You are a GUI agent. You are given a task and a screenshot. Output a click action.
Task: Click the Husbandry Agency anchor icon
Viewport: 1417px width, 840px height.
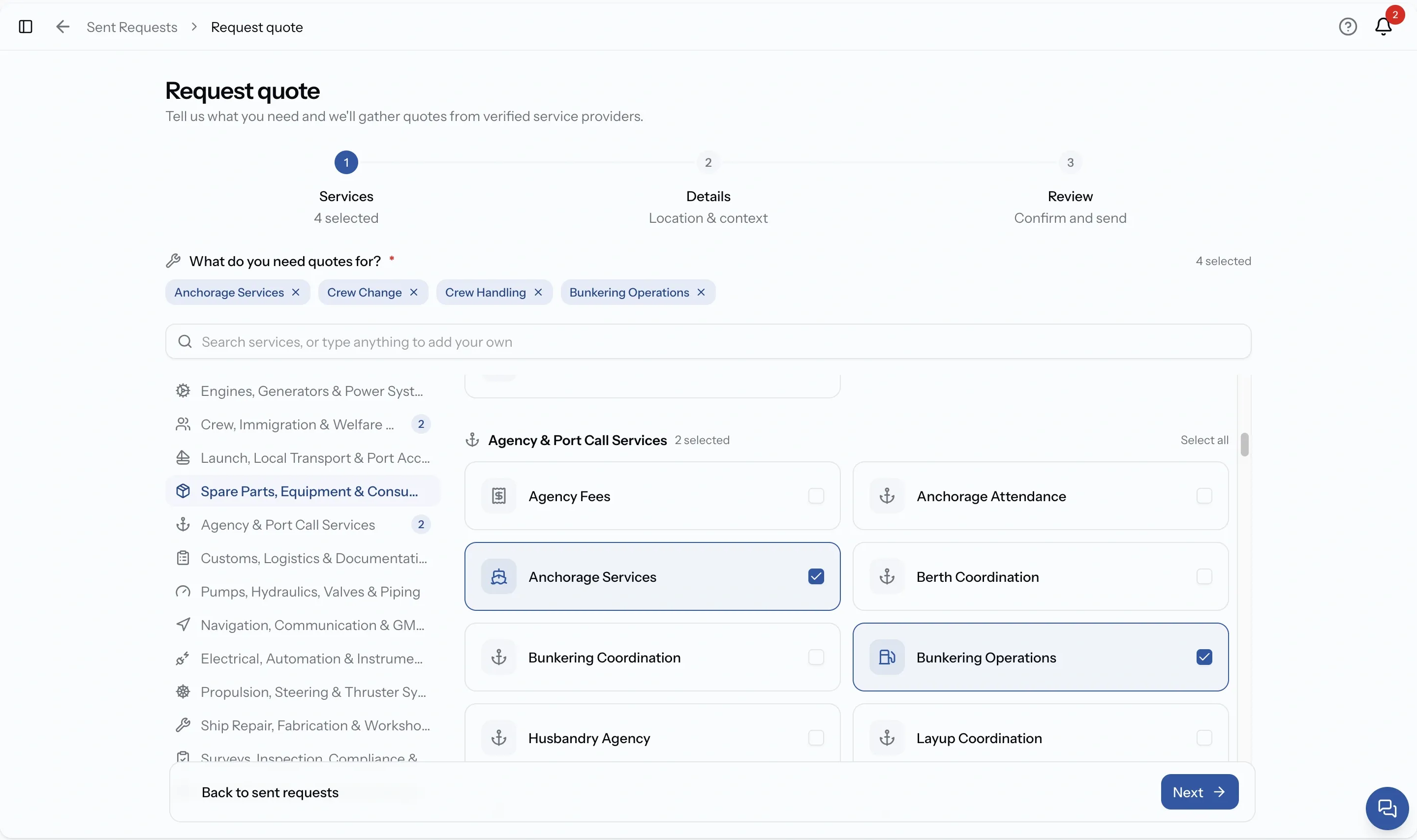(499, 738)
